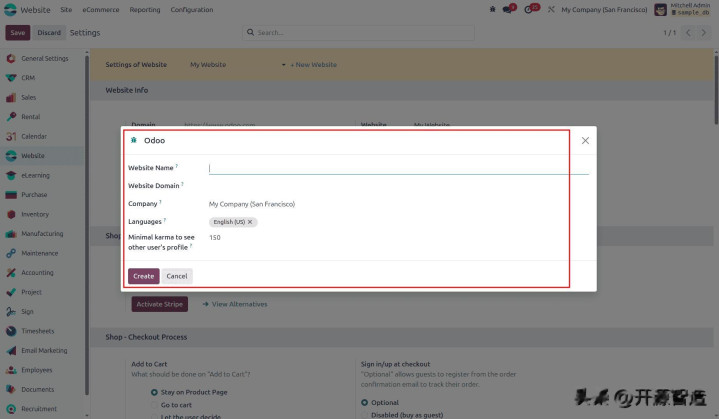Open the Reporting menu

click(x=145, y=10)
